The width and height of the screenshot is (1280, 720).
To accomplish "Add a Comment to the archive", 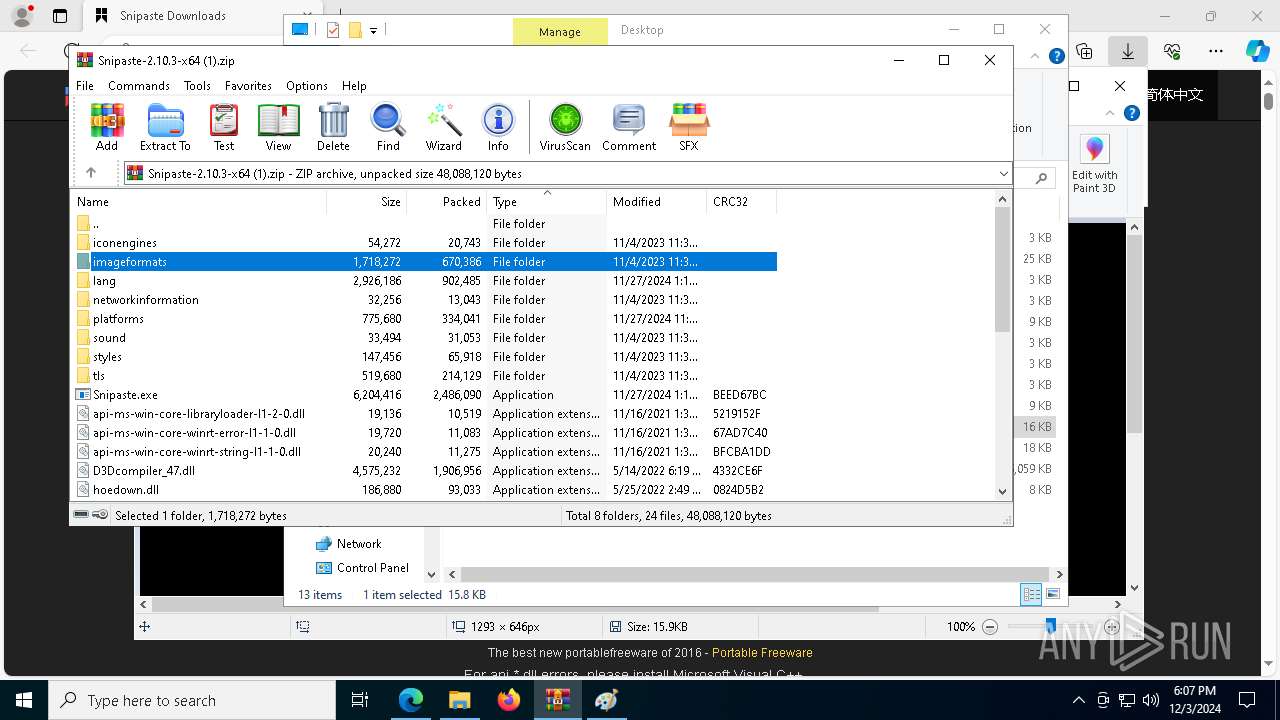I will point(629,127).
